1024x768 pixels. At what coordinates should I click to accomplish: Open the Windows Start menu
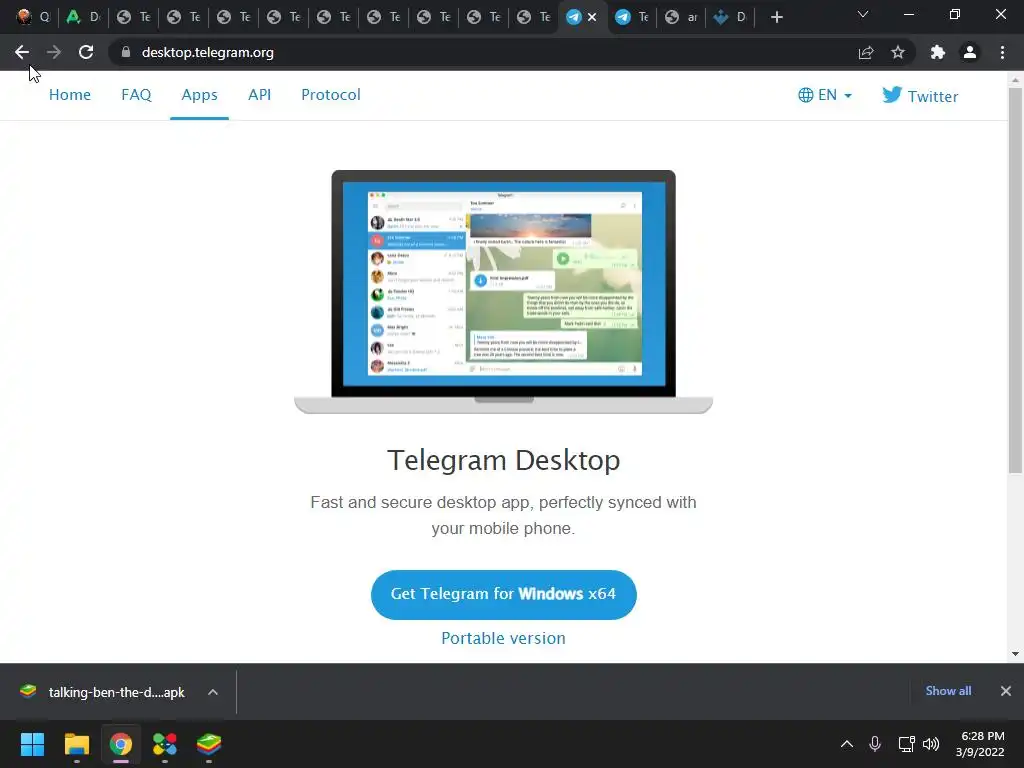(32, 744)
